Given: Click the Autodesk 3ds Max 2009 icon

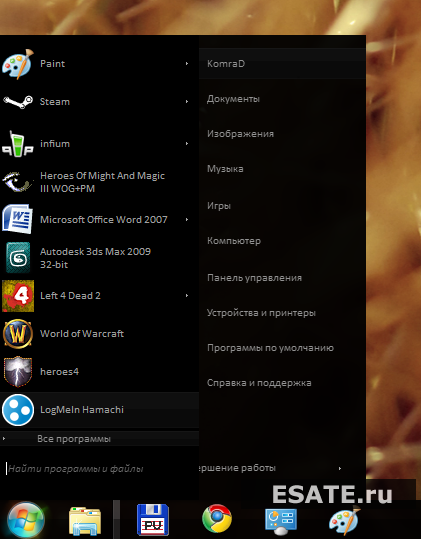Looking at the screenshot, I should click(18, 257).
